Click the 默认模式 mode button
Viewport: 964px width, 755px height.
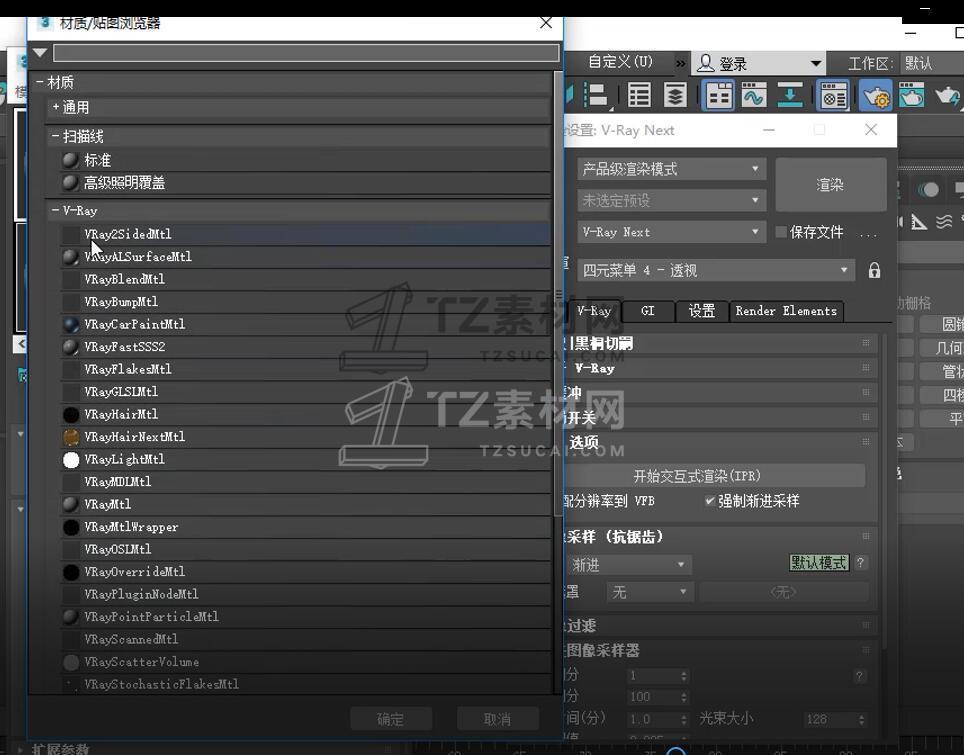[x=819, y=562]
